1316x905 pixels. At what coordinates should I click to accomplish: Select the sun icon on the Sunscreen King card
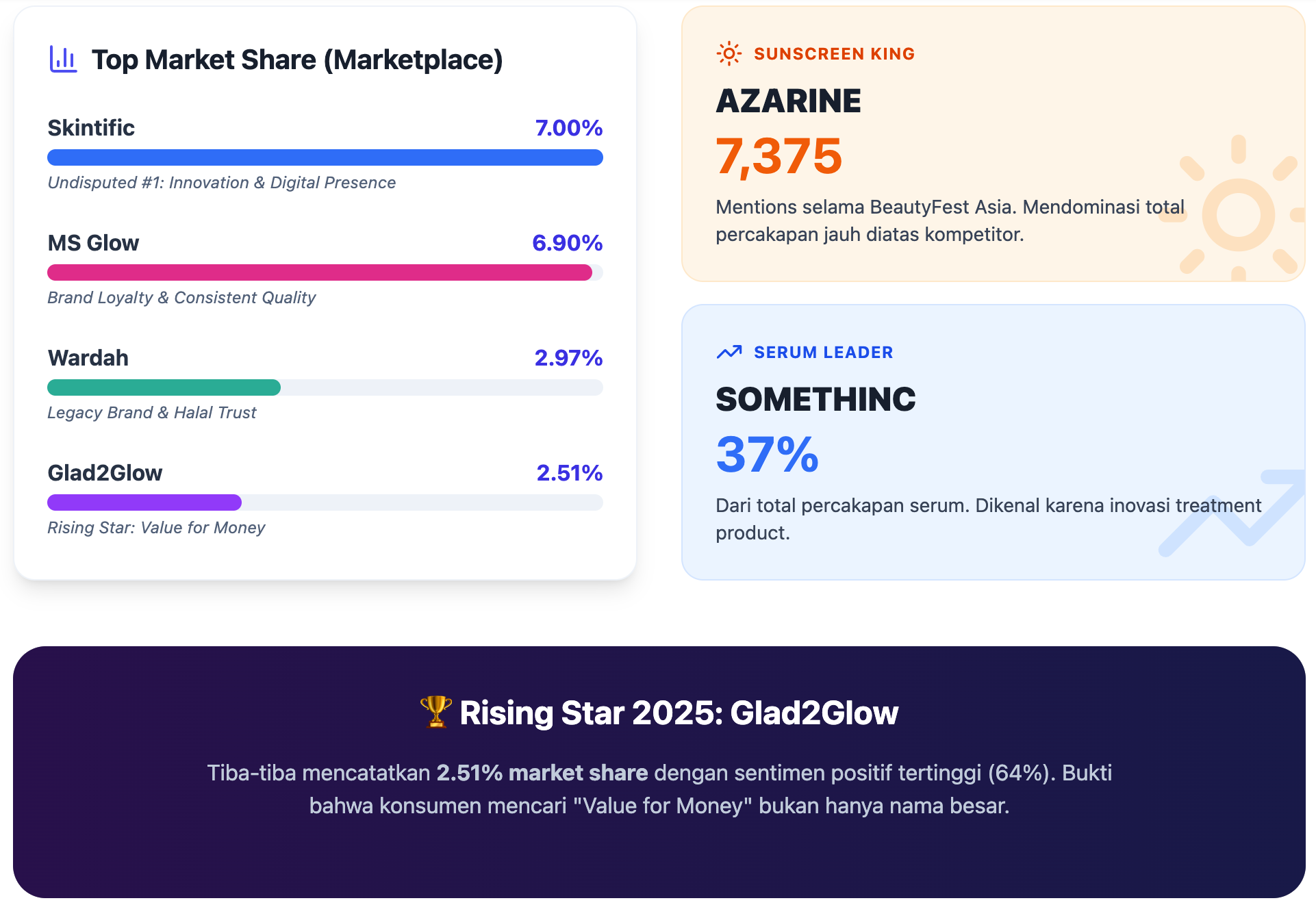pos(727,53)
